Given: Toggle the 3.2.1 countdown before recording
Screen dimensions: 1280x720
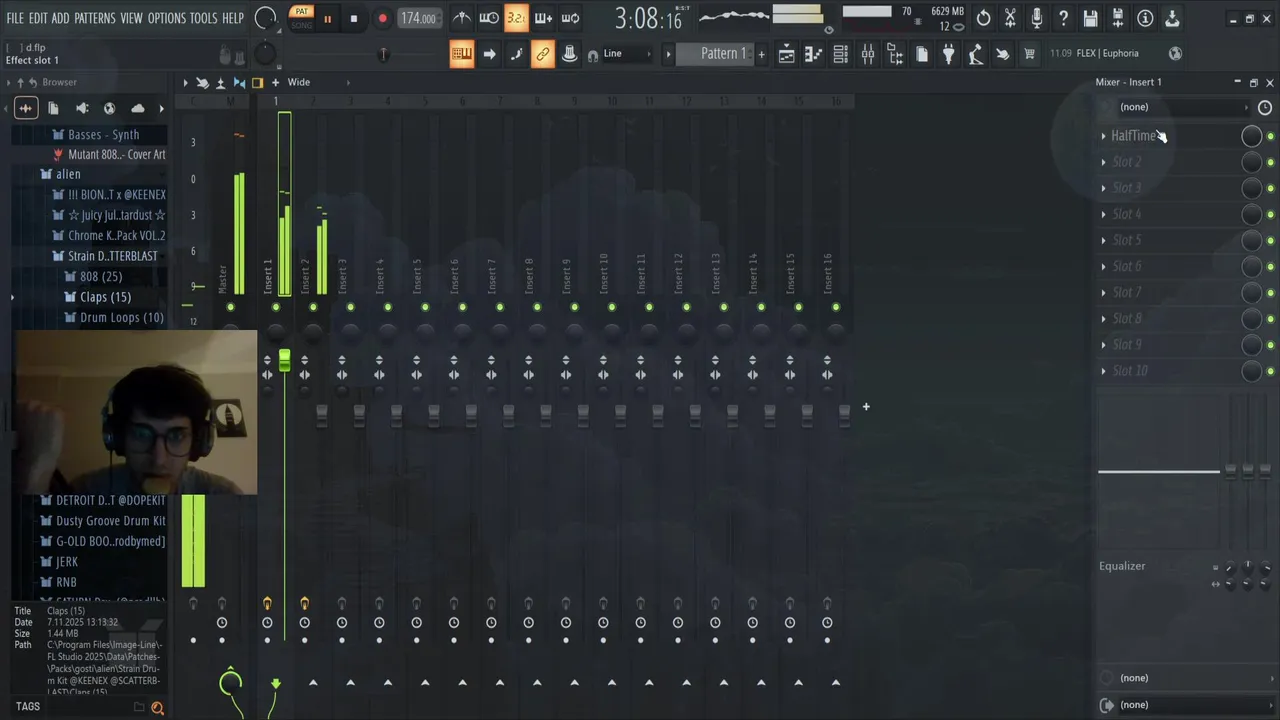Looking at the screenshot, I should (x=516, y=18).
